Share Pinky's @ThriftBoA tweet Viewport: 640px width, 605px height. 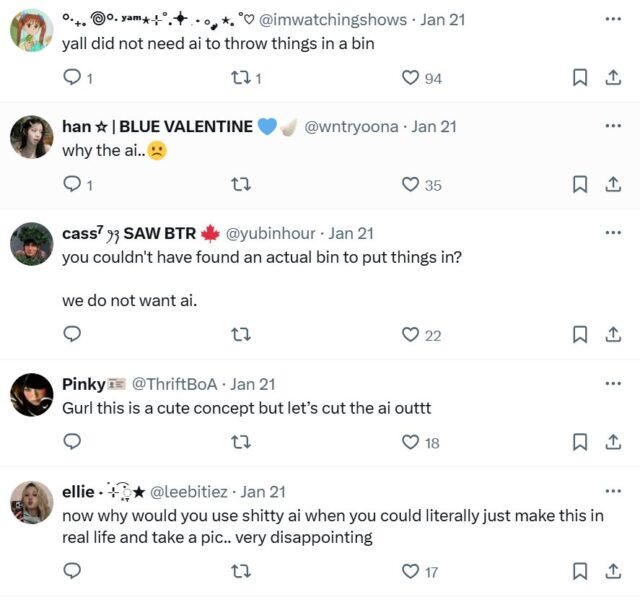(x=613, y=442)
